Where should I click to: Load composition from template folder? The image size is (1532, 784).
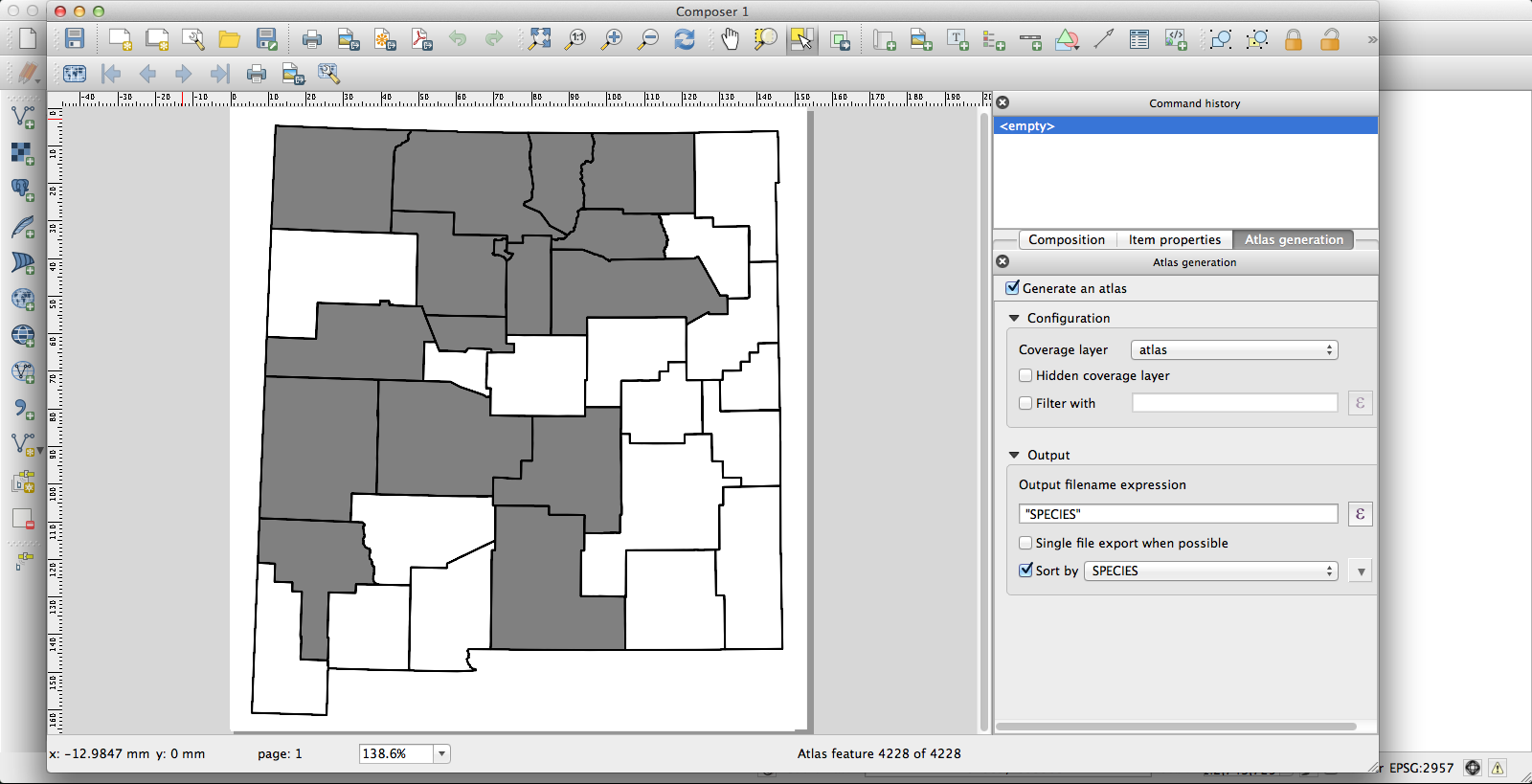[x=230, y=39]
